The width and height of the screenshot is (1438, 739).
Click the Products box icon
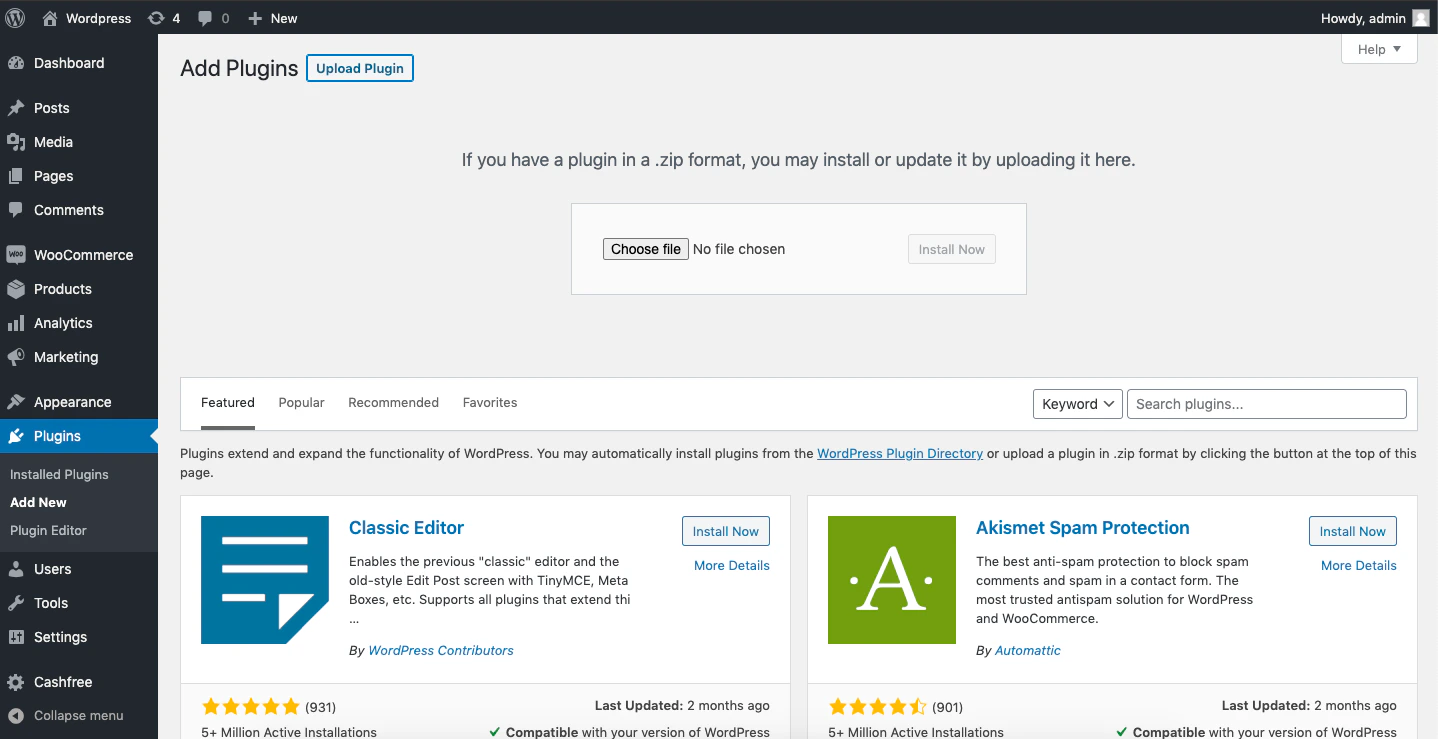point(15,289)
